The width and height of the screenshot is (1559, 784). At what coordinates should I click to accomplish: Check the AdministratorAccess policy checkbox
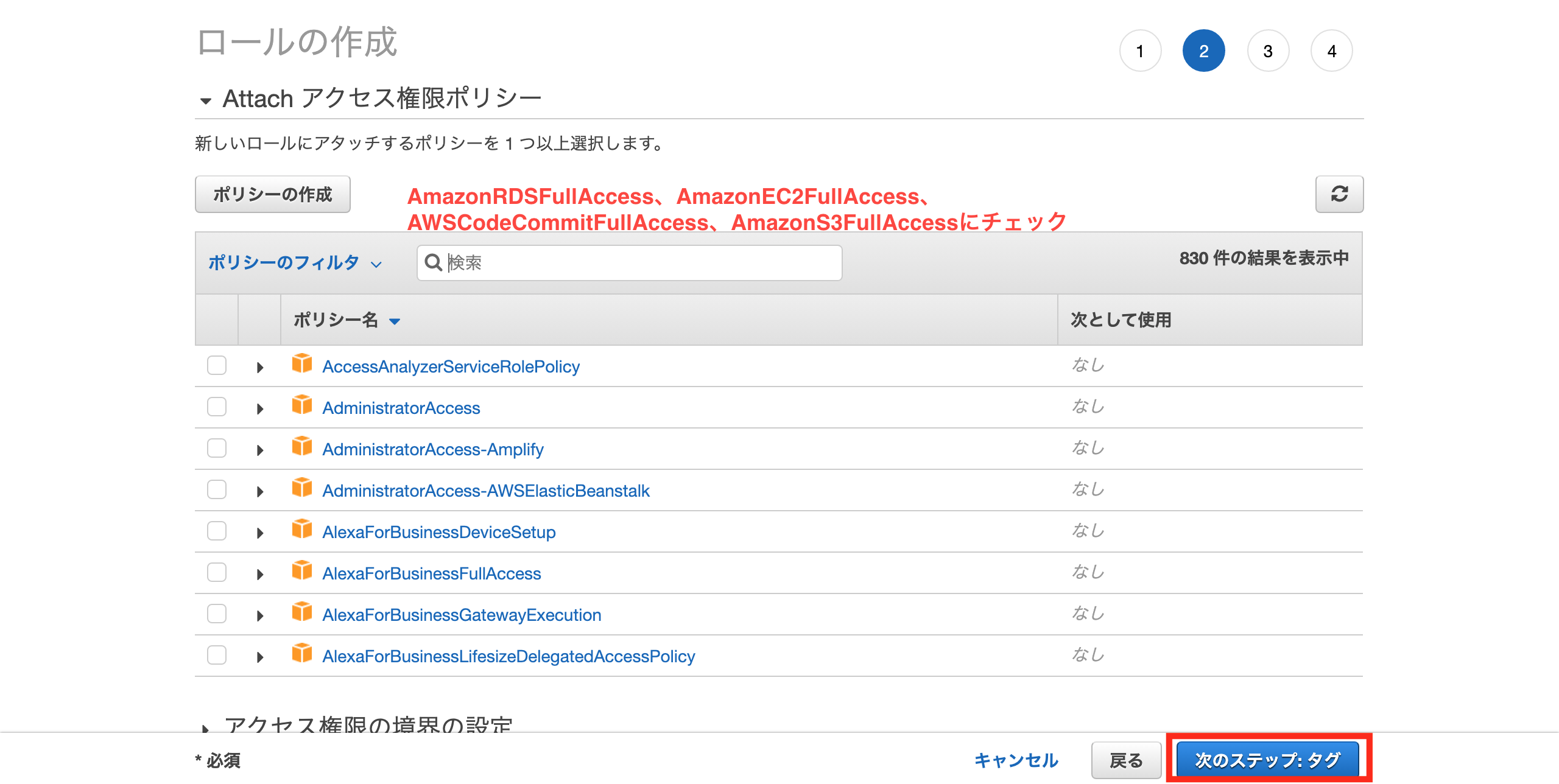point(217,407)
